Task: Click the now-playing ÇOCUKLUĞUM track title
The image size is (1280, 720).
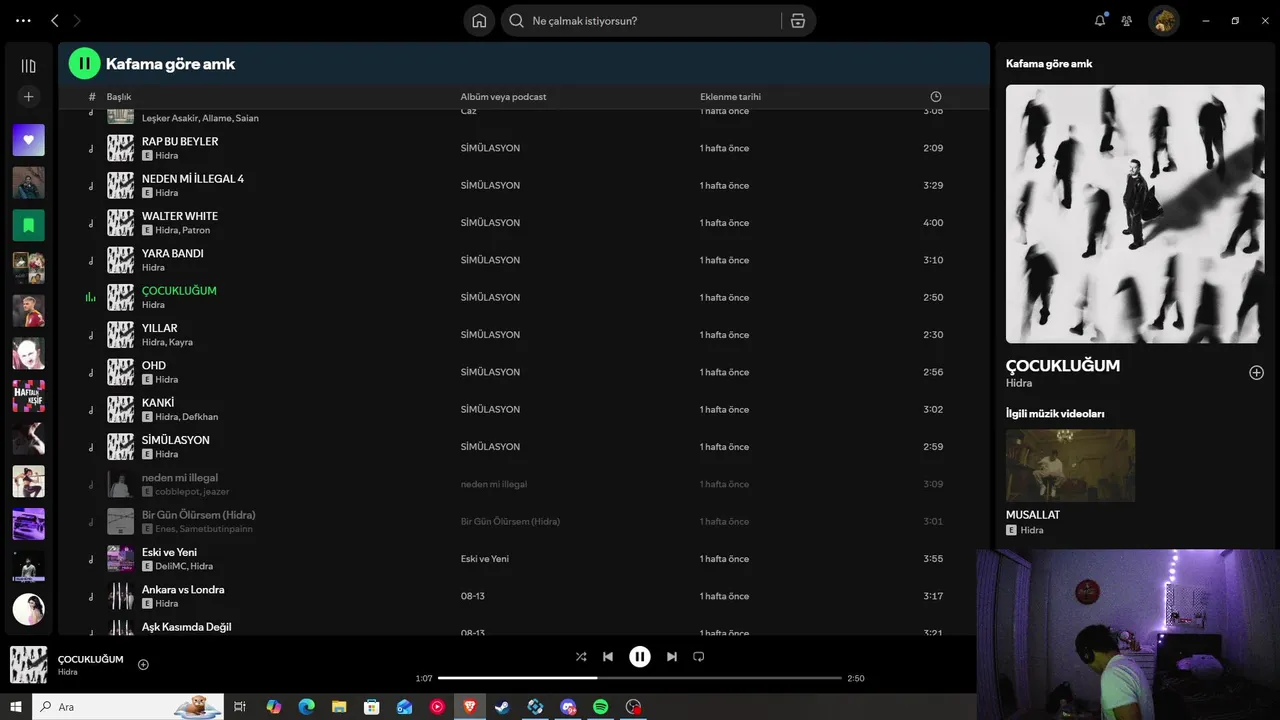Action: point(179,291)
